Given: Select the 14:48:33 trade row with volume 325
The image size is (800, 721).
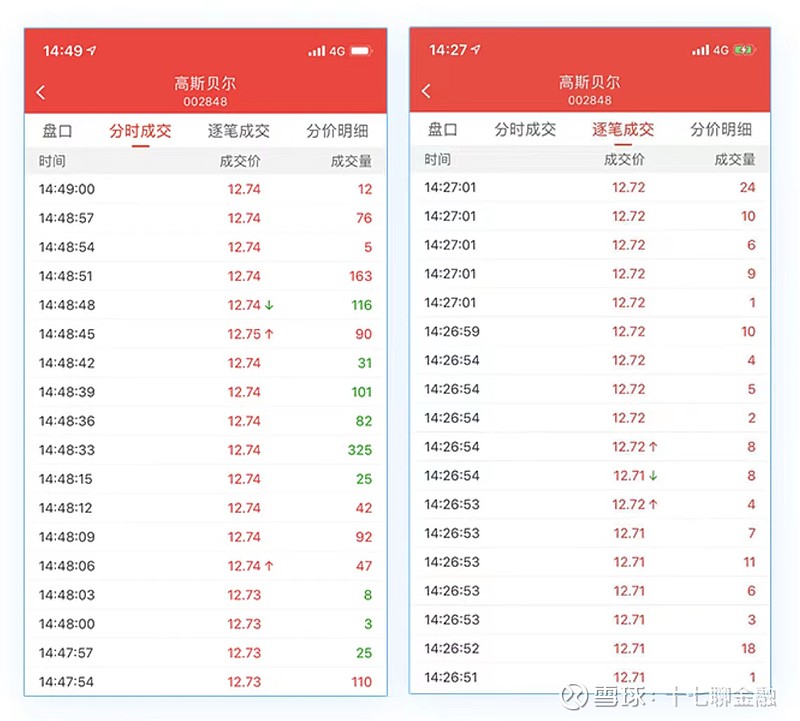Looking at the screenshot, I should tap(205, 450).
